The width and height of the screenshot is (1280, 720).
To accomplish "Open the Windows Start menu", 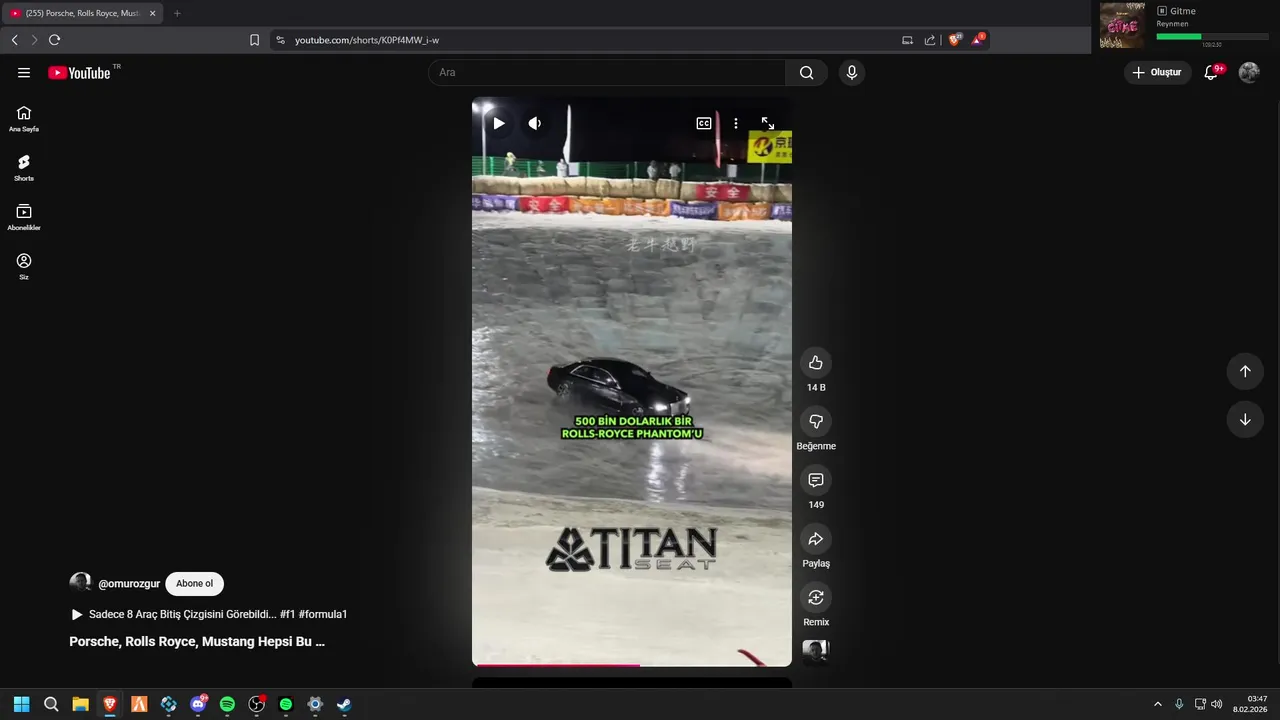I will (22, 704).
